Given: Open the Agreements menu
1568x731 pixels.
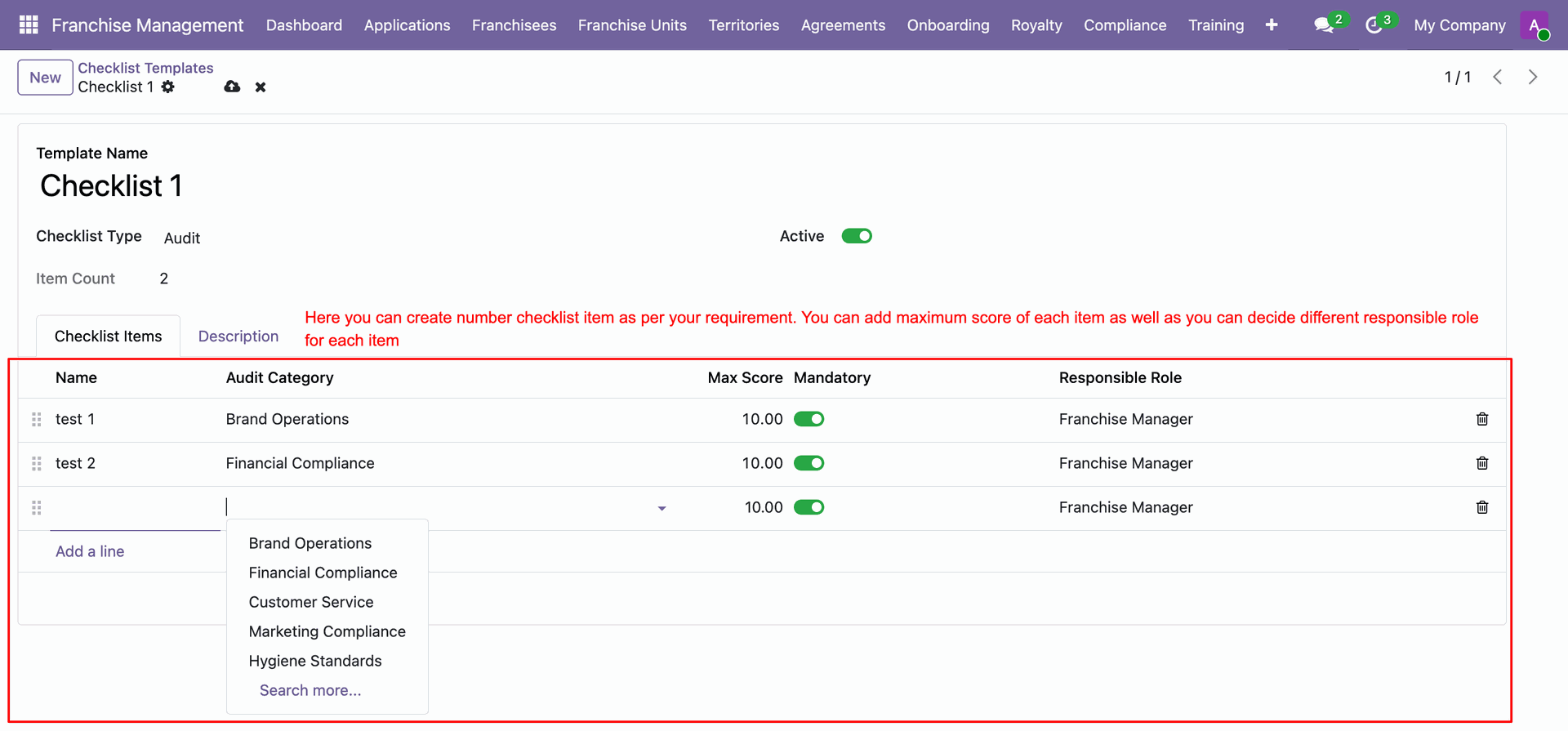Looking at the screenshot, I should [843, 25].
